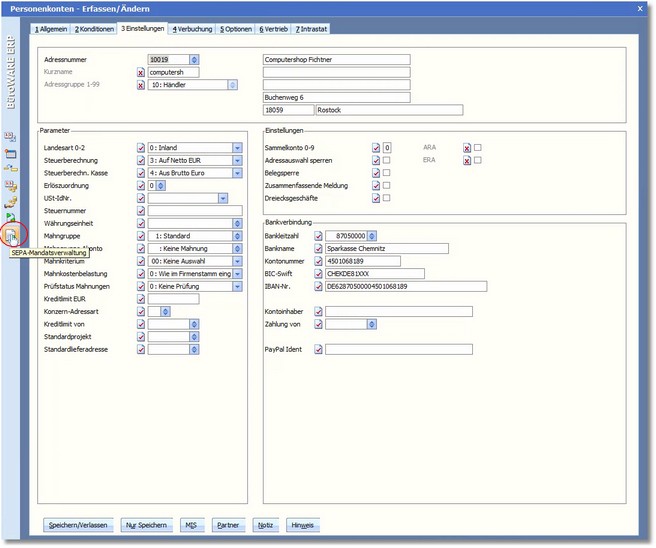Click the Nur Speichern button
Image resolution: width=656 pixels, height=548 pixels.
click(x=146, y=524)
